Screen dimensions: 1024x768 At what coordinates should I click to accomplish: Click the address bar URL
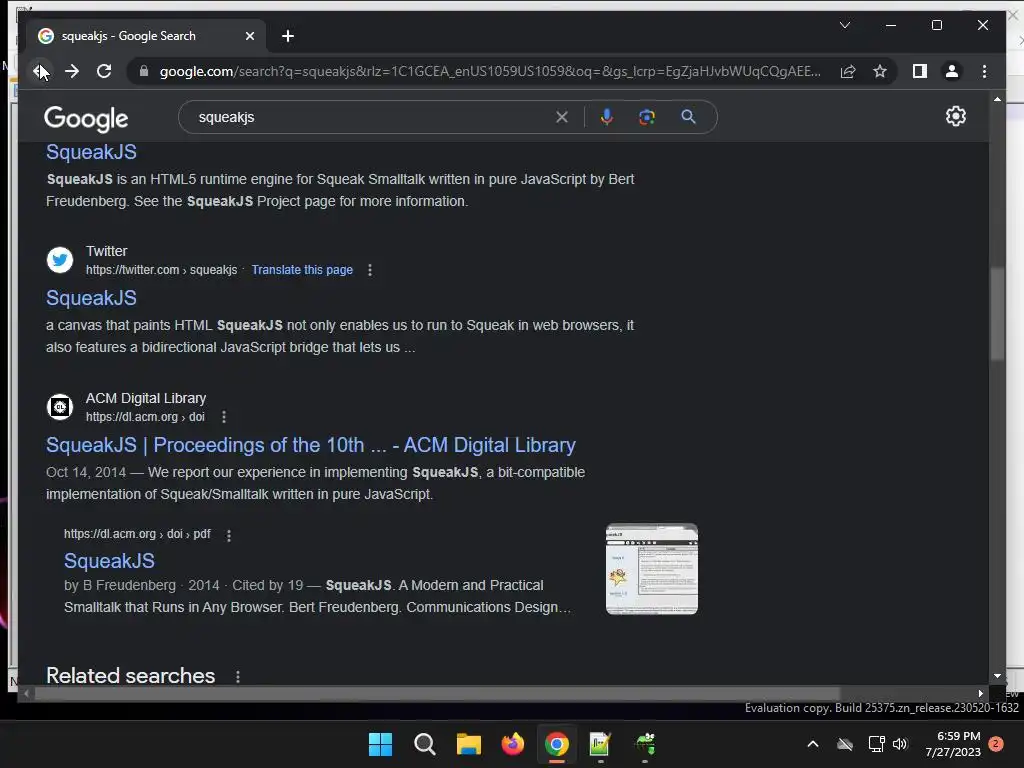(x=490, y=71)
